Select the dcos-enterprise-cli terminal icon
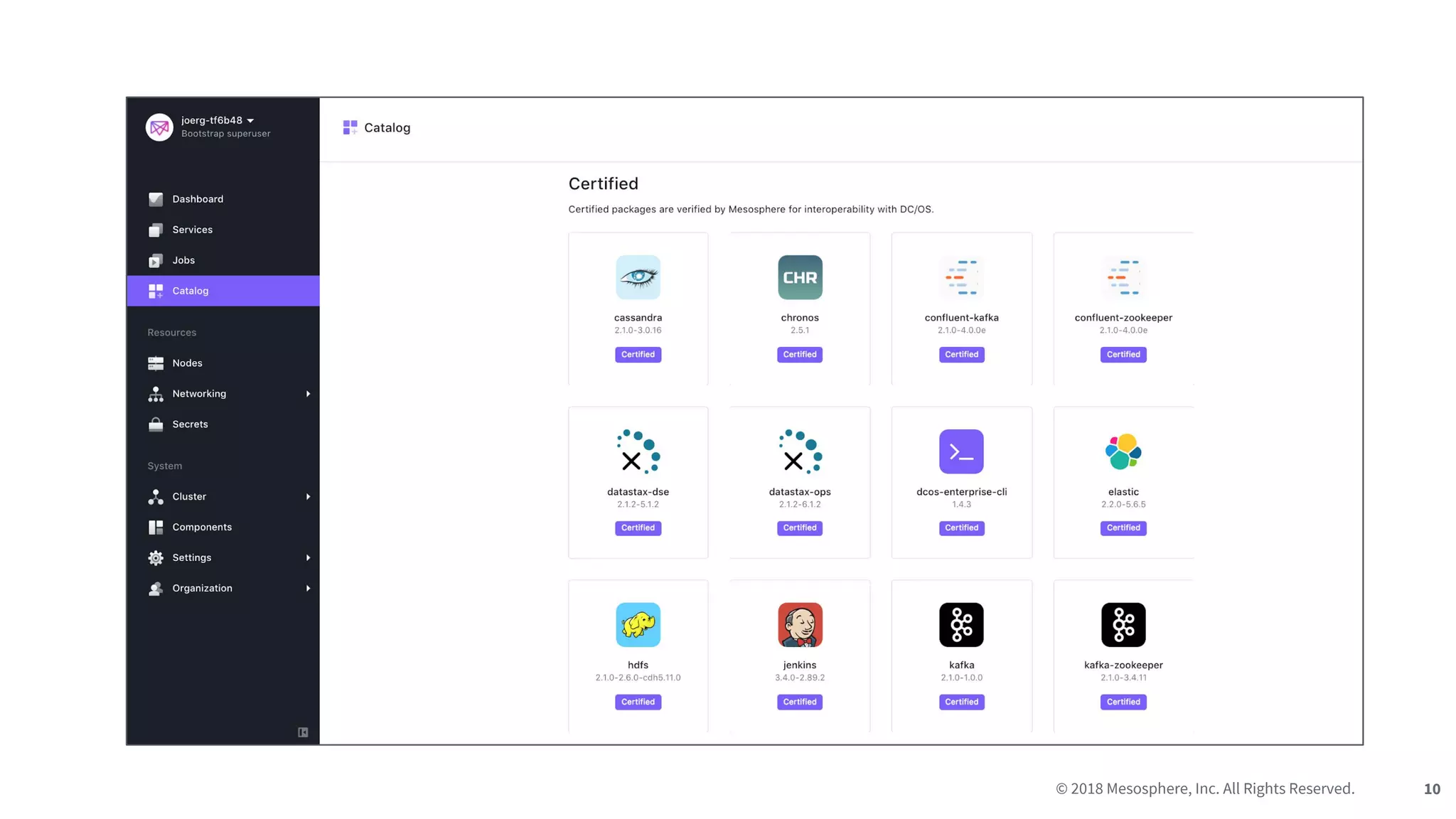This screenshot has height=819, width=1456. 961,451
